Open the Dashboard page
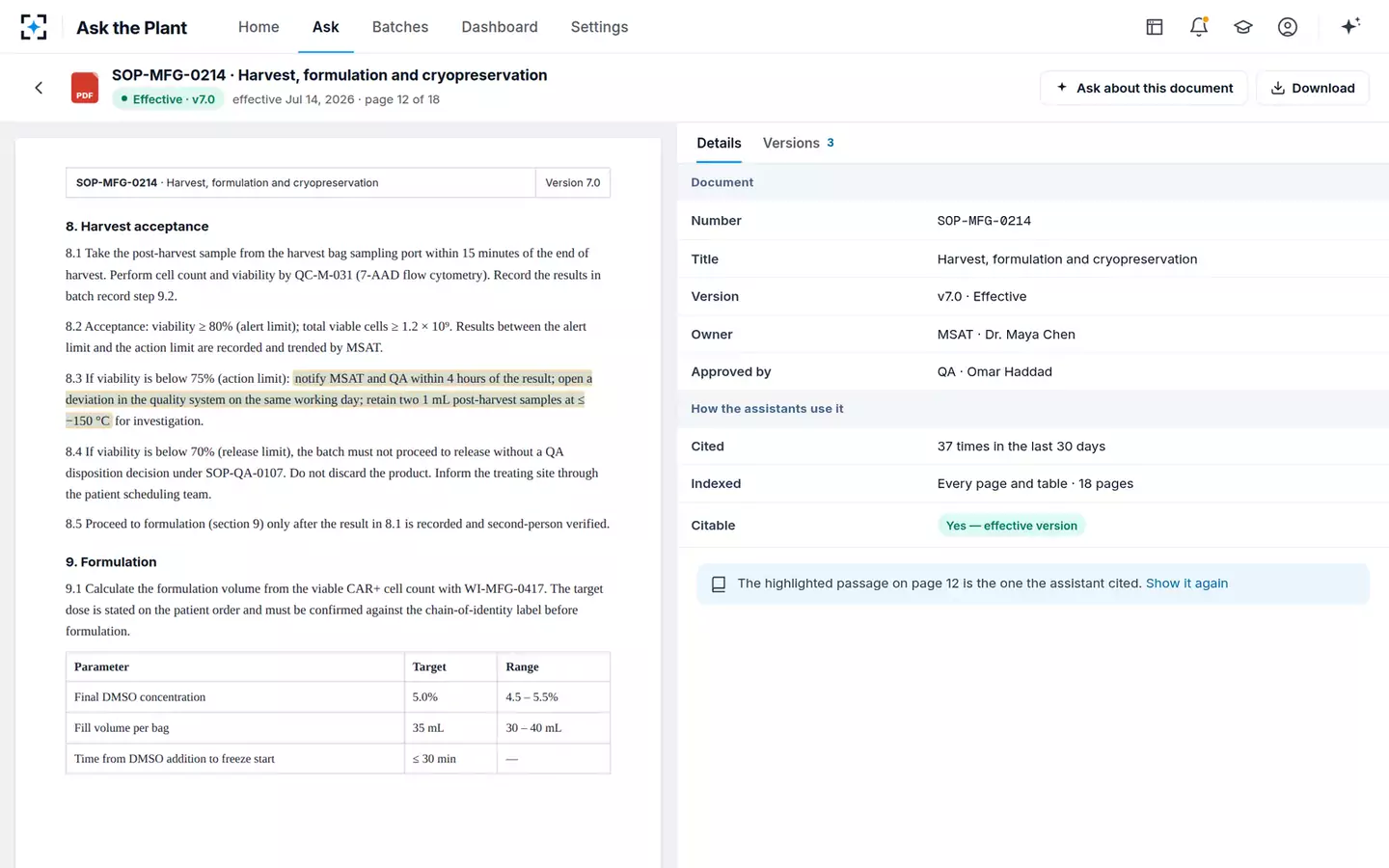 click(x=500, y=27)
